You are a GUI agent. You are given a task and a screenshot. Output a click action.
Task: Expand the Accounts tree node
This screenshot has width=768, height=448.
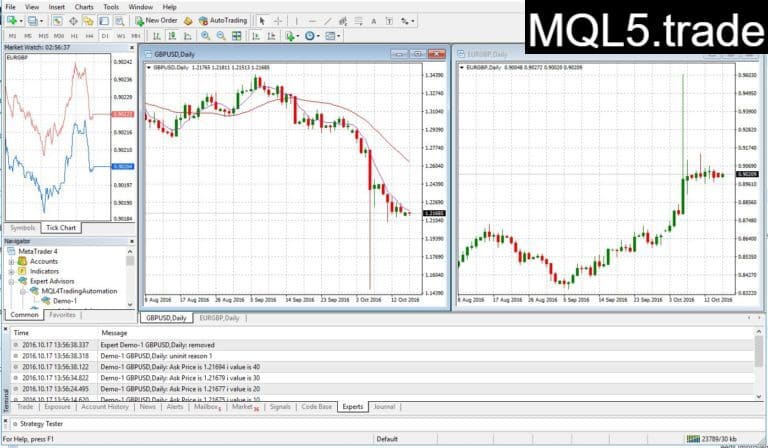(x=10, y=261)
